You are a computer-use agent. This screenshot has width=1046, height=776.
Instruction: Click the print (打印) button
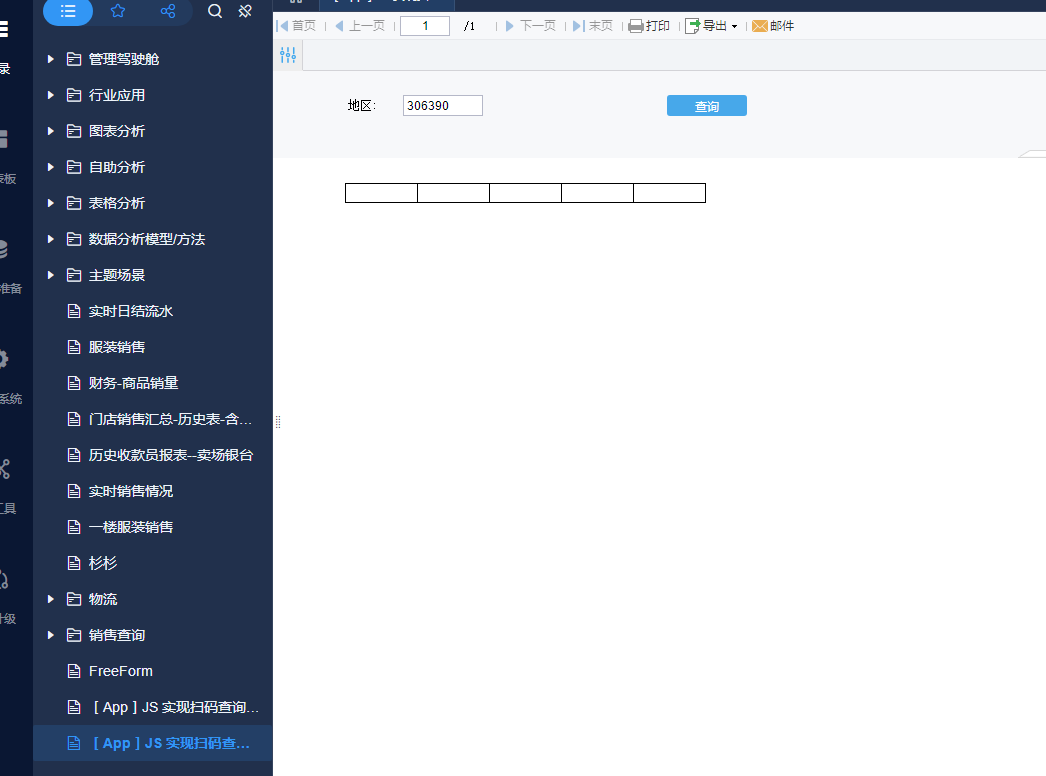[x=649, y=26]
